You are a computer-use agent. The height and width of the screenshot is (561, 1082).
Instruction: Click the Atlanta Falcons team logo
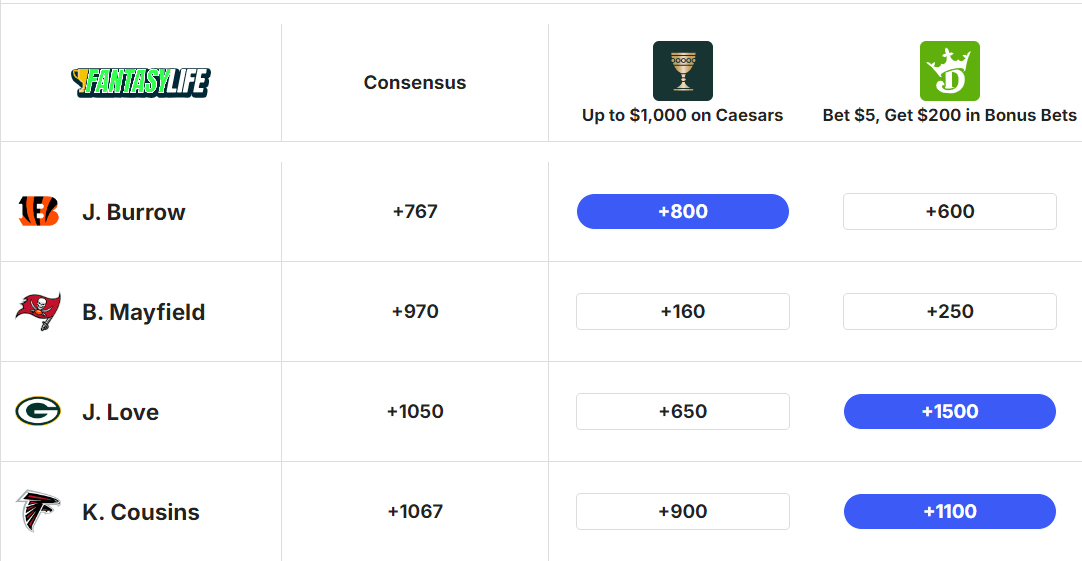point(38,511)
